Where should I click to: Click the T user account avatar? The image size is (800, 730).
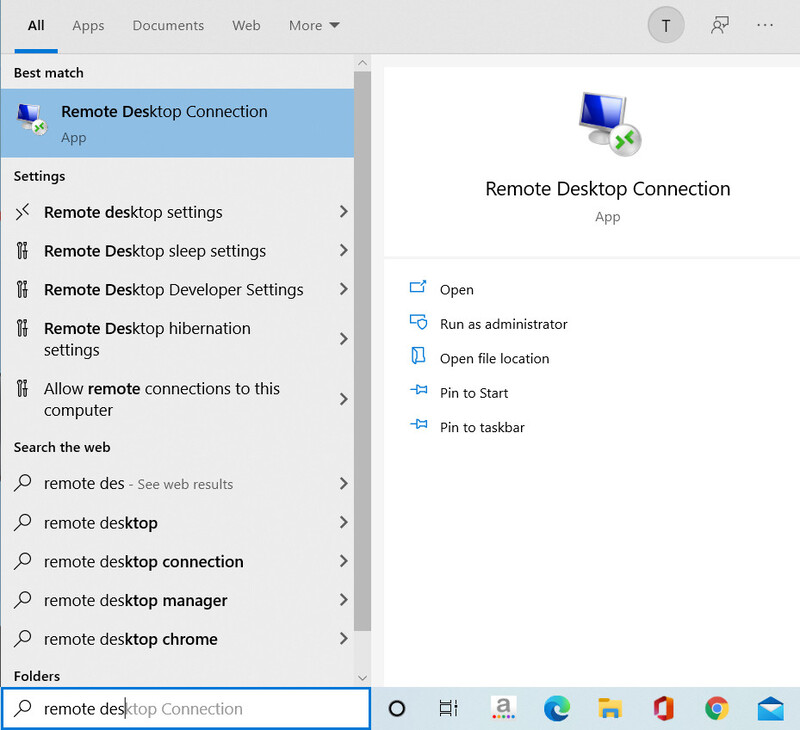coord(666,25)
